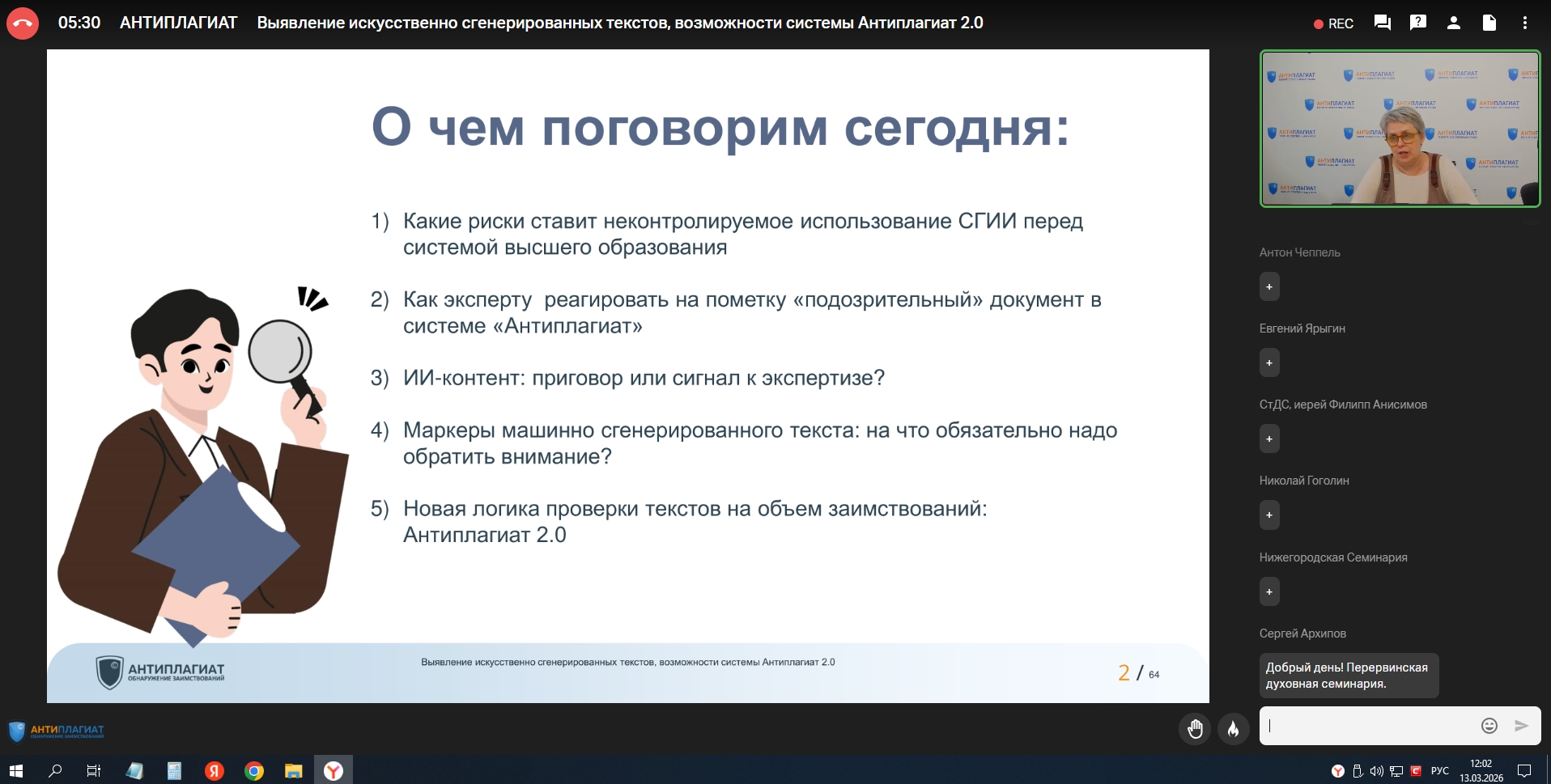Click the plus under Евгений Ярыгин
Viewport: 1551px width, 784px height.
point(1268,363)
